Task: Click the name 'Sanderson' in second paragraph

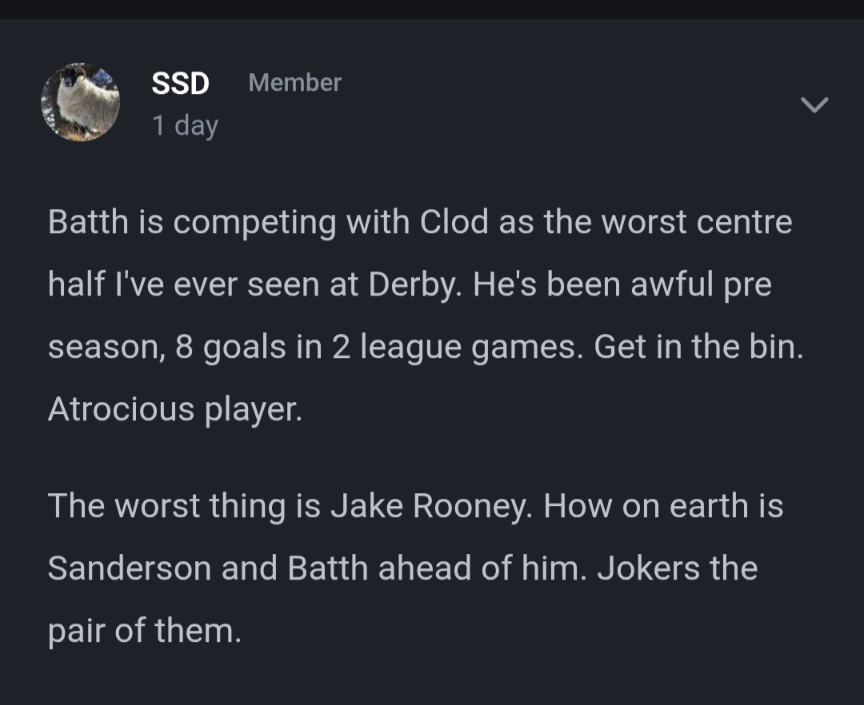Action: pos(129,568)
